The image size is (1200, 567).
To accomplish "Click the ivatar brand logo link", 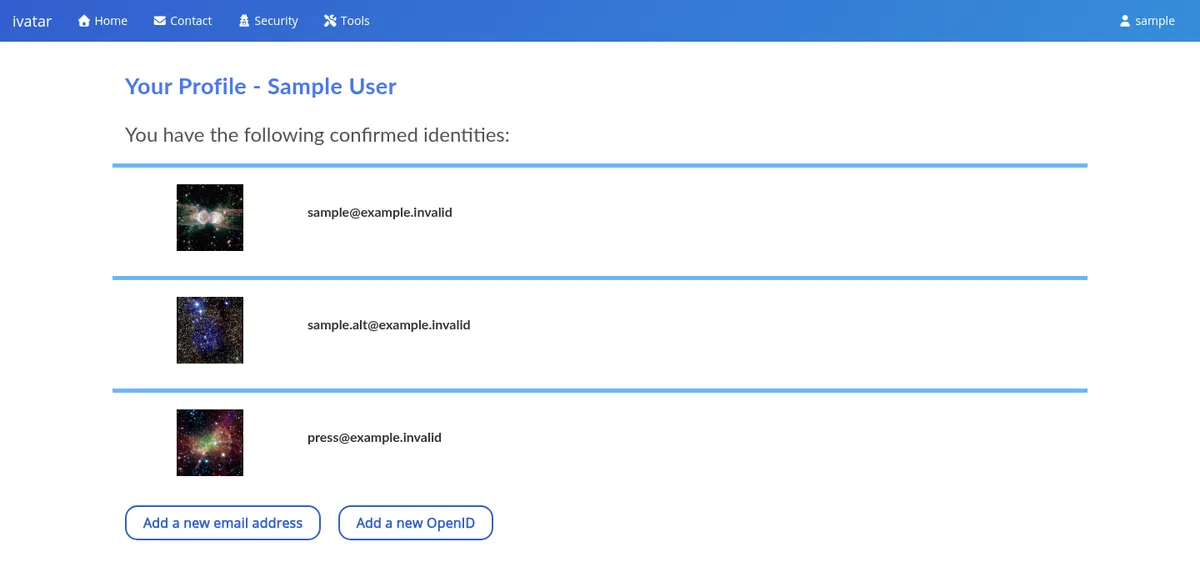I will [x=32, y=21].
